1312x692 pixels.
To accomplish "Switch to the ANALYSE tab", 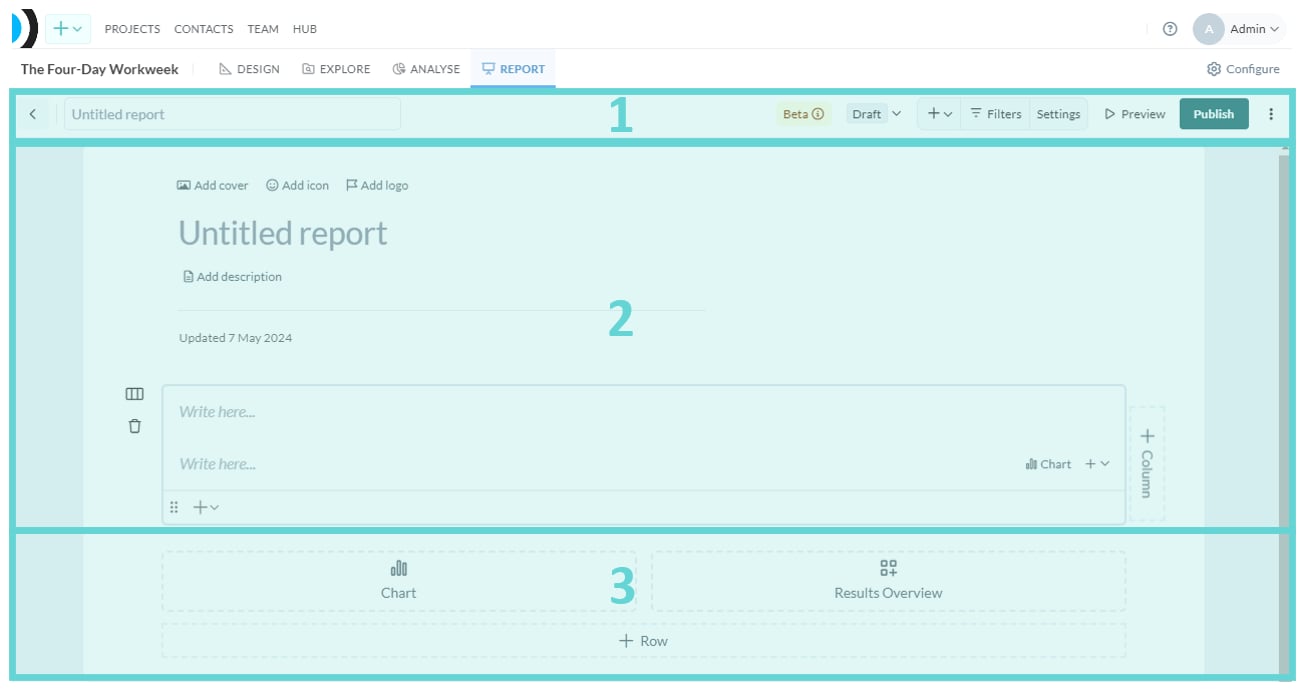I will click(x=426, y=69).
